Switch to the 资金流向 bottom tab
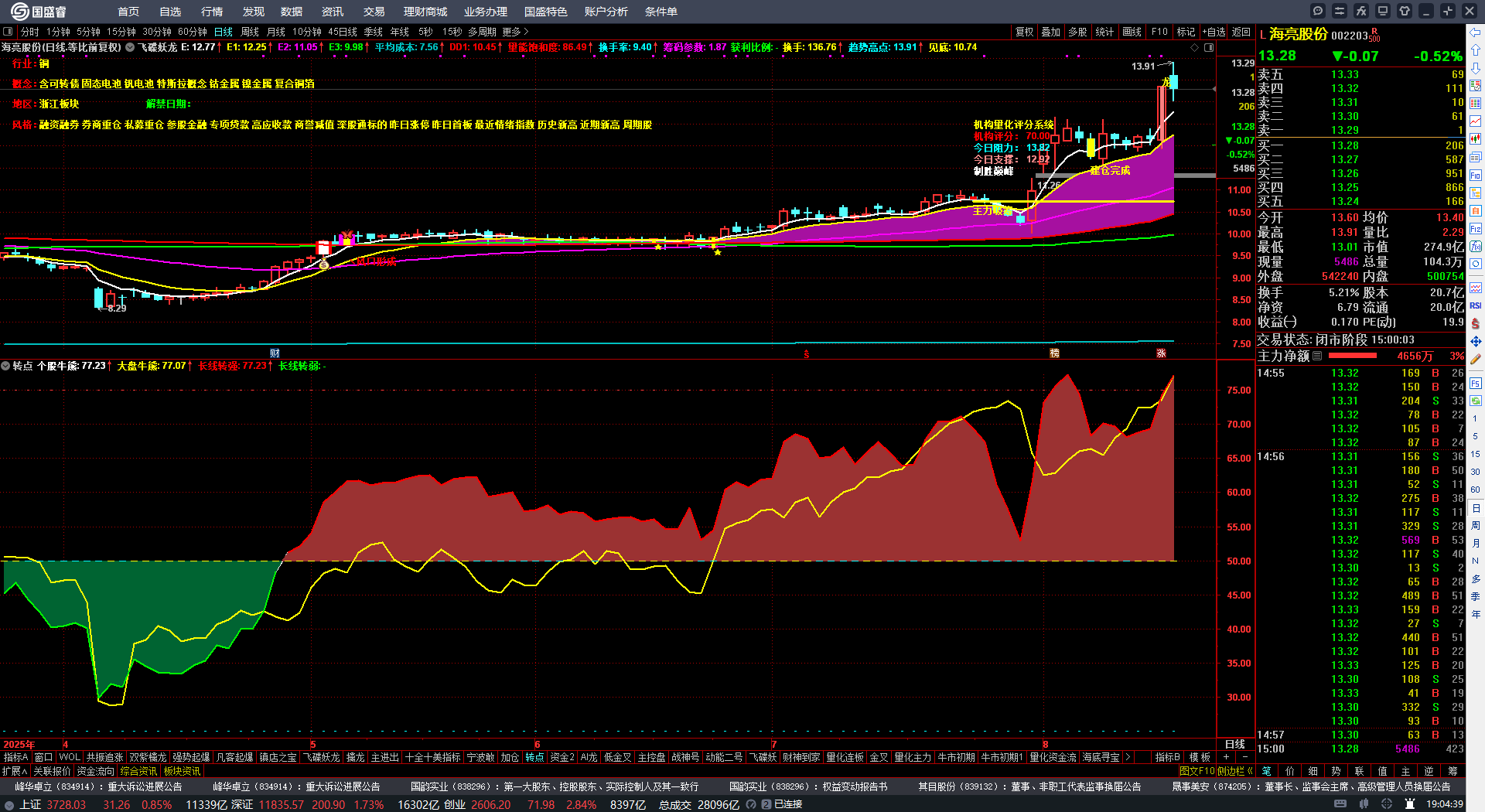The width and height of the screenshot is (1485, 812). point(96,771)
